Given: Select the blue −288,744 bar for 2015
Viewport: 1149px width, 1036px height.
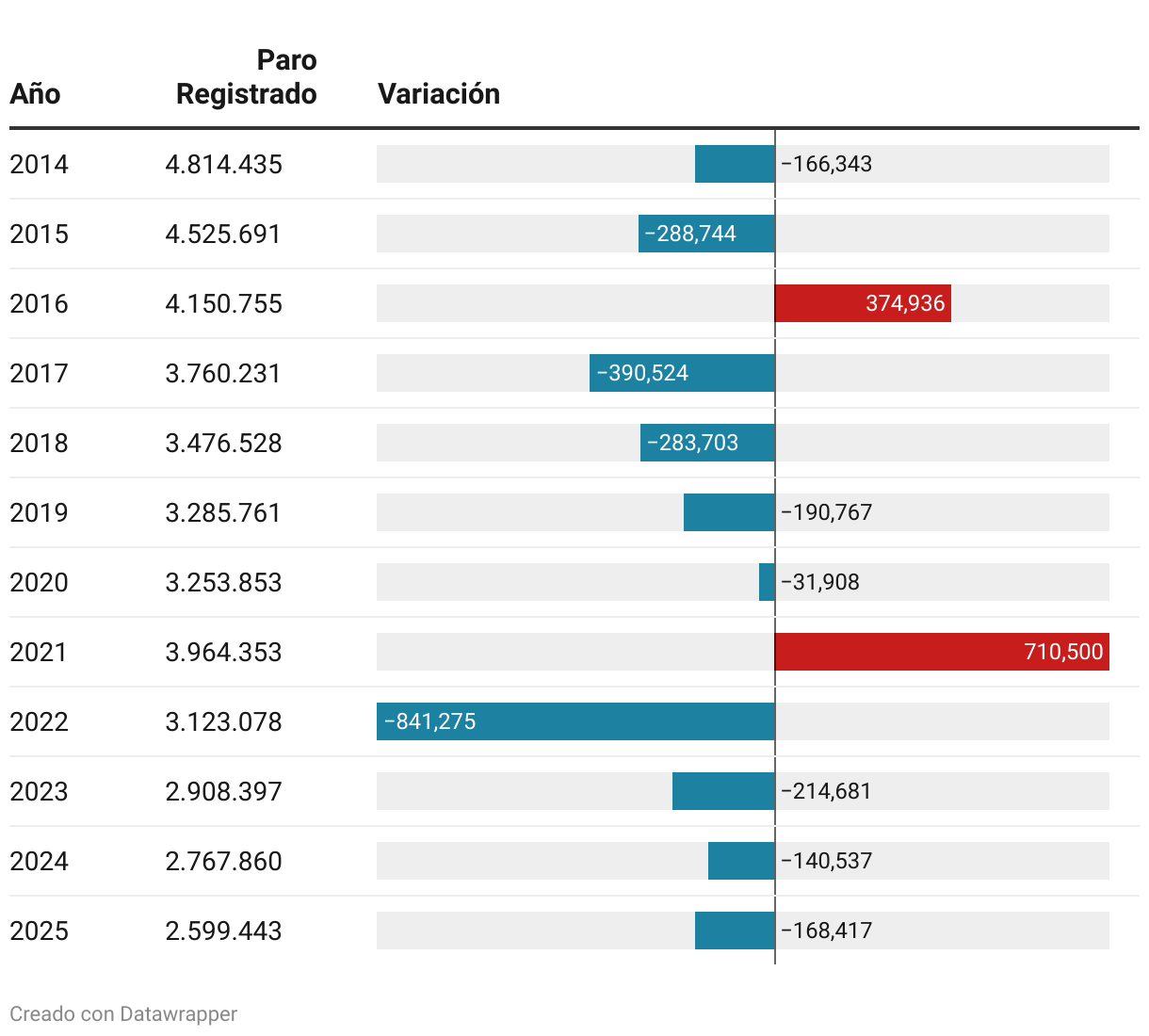Looking at the screenshot, I should [706, 234].
